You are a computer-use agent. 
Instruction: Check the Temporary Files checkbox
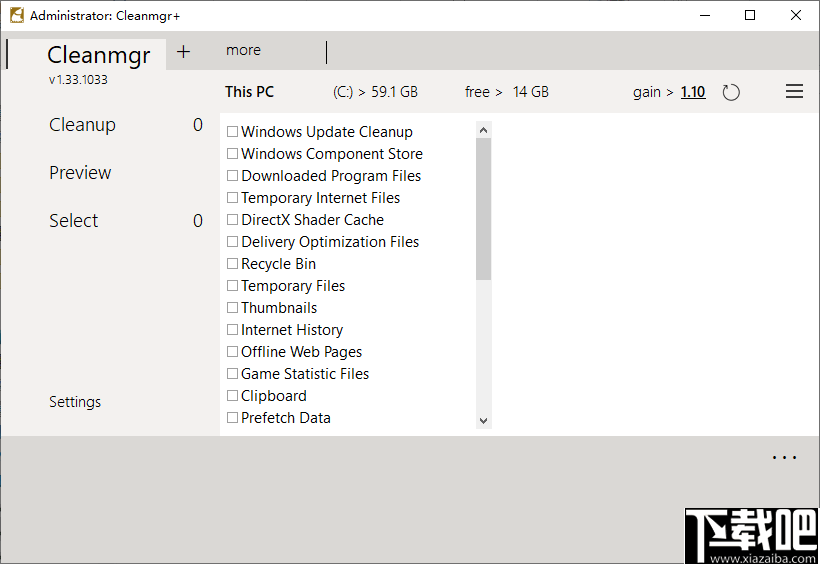point(232,285)
